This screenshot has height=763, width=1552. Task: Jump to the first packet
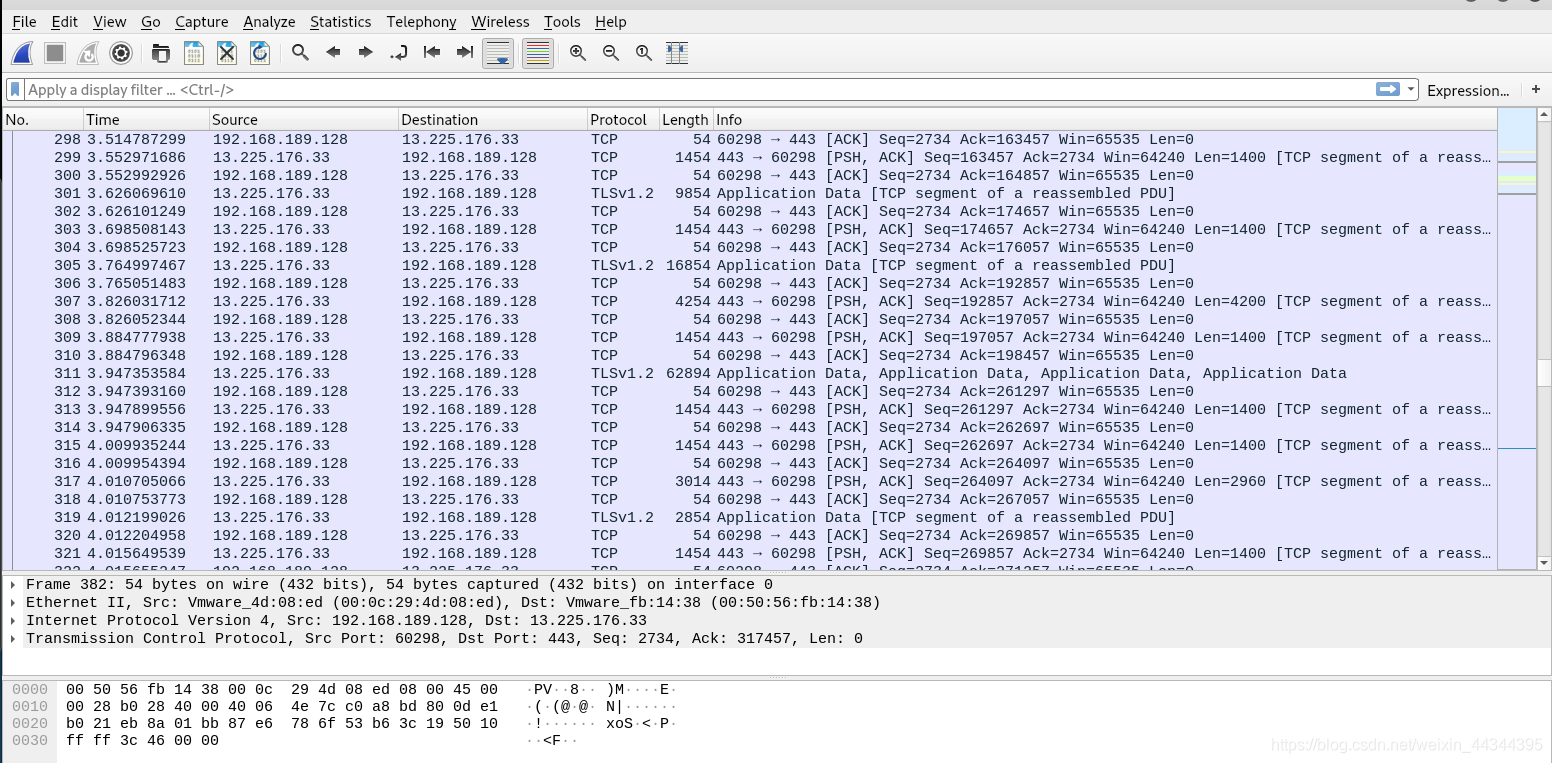click(432, 53)
